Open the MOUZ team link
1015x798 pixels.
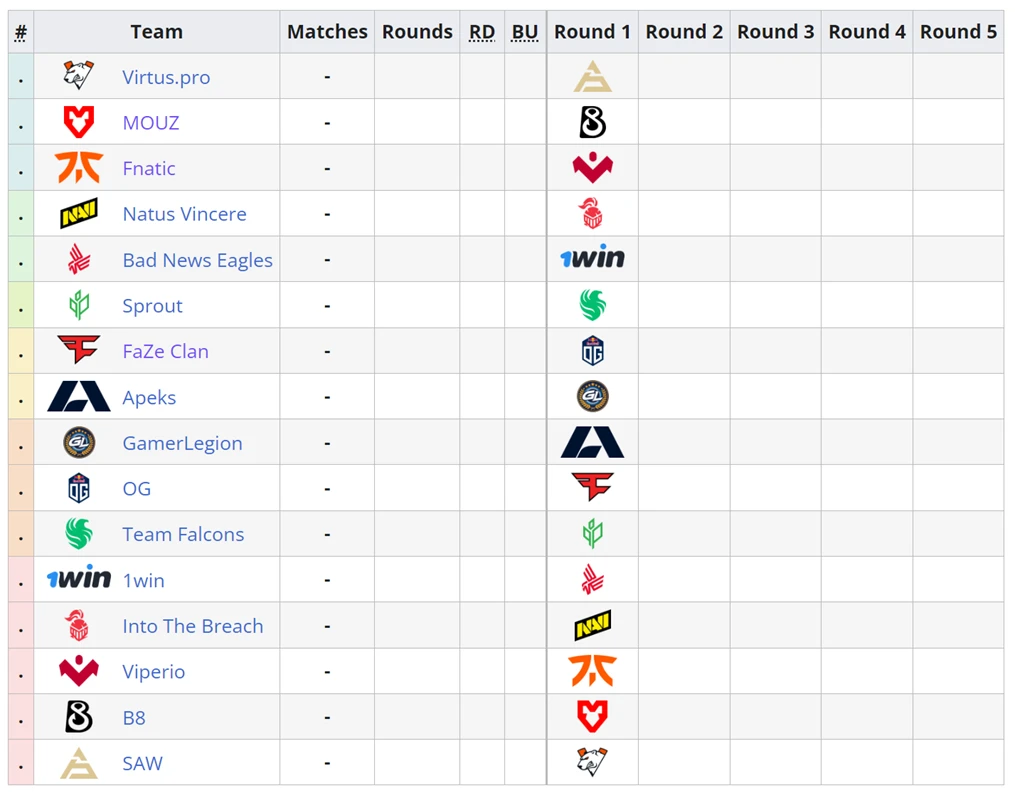coord(151,122)
